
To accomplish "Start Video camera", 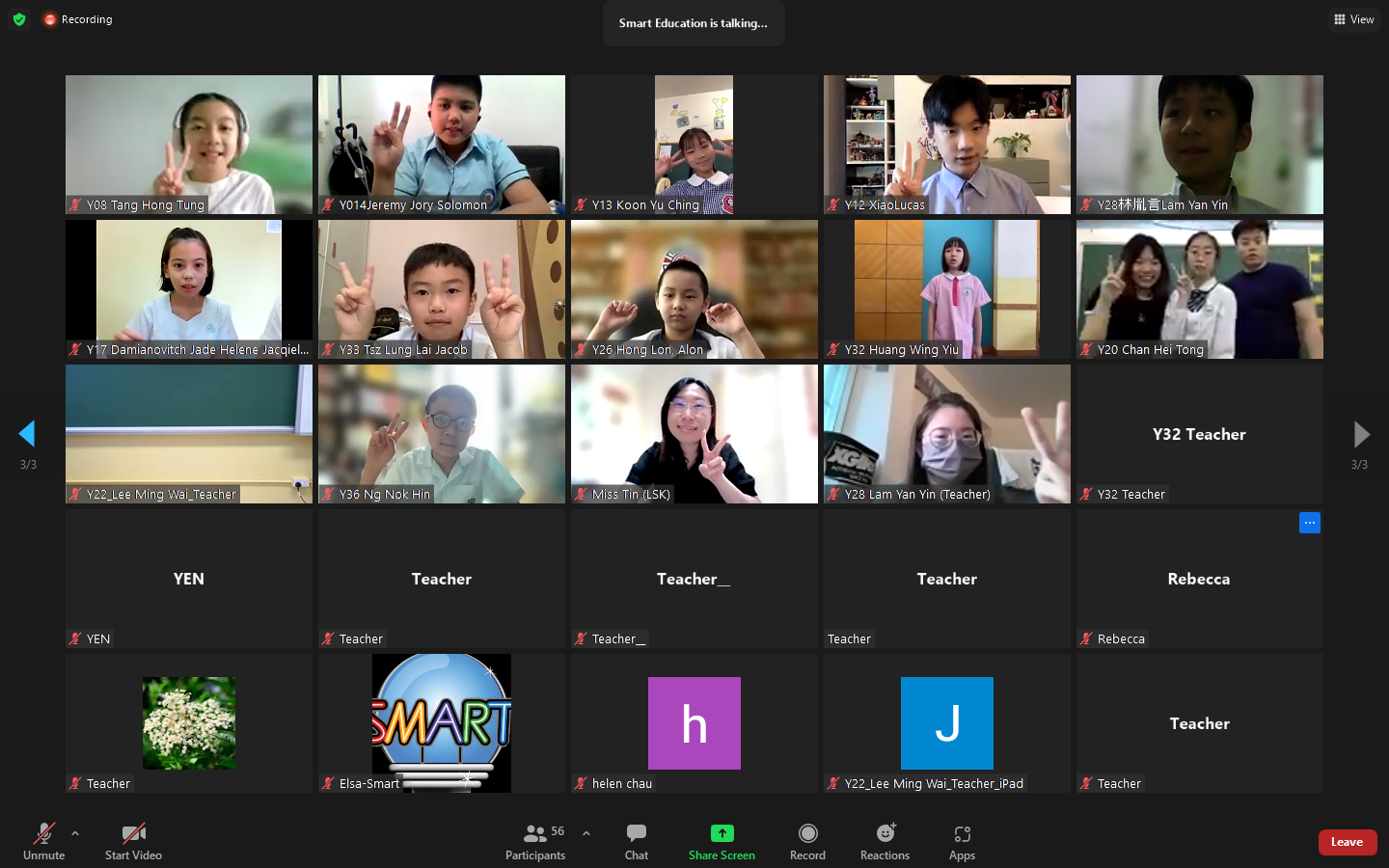I will [133, 841].
